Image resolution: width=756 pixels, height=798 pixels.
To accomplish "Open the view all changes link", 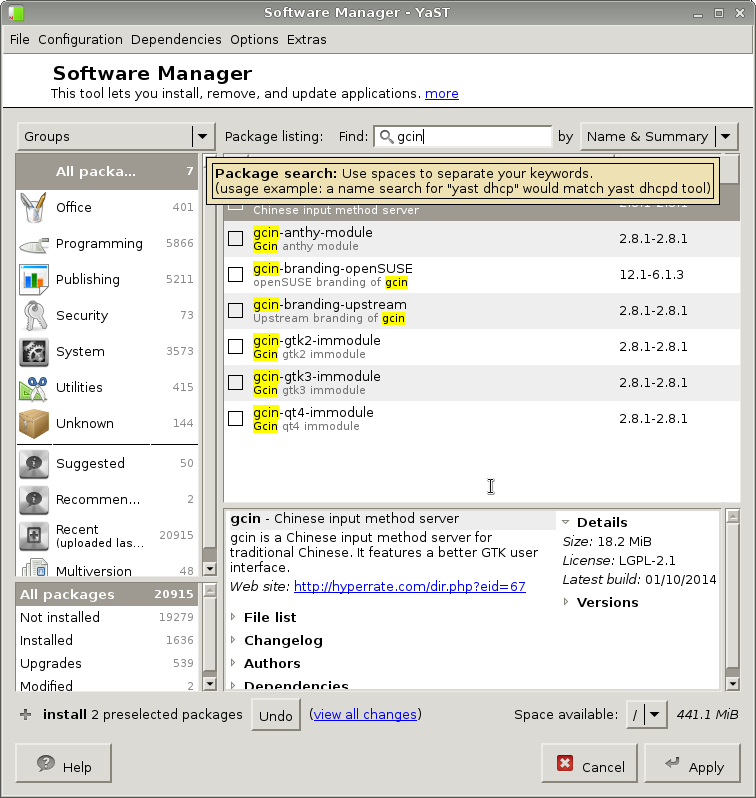I will 365,715.
